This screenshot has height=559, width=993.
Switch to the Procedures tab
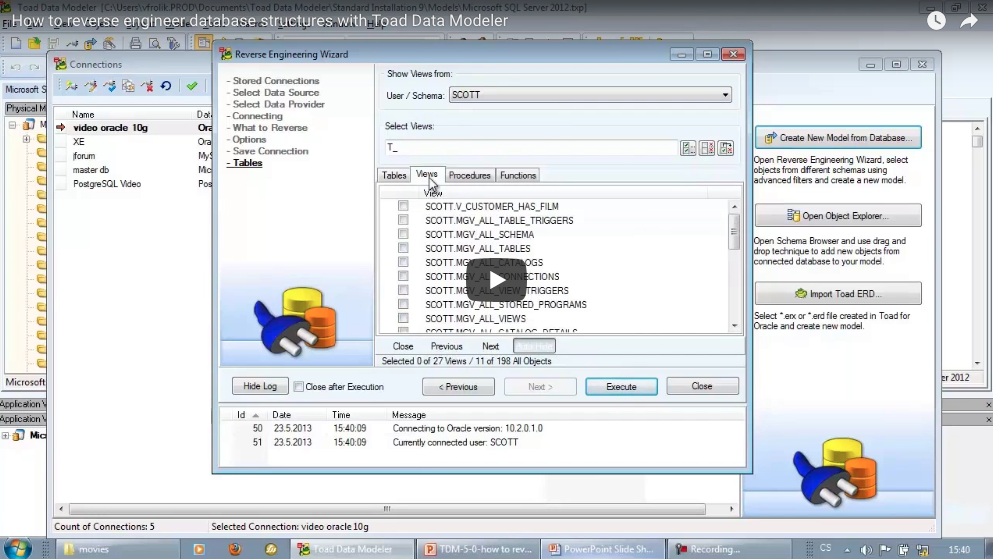click(469, 176)
